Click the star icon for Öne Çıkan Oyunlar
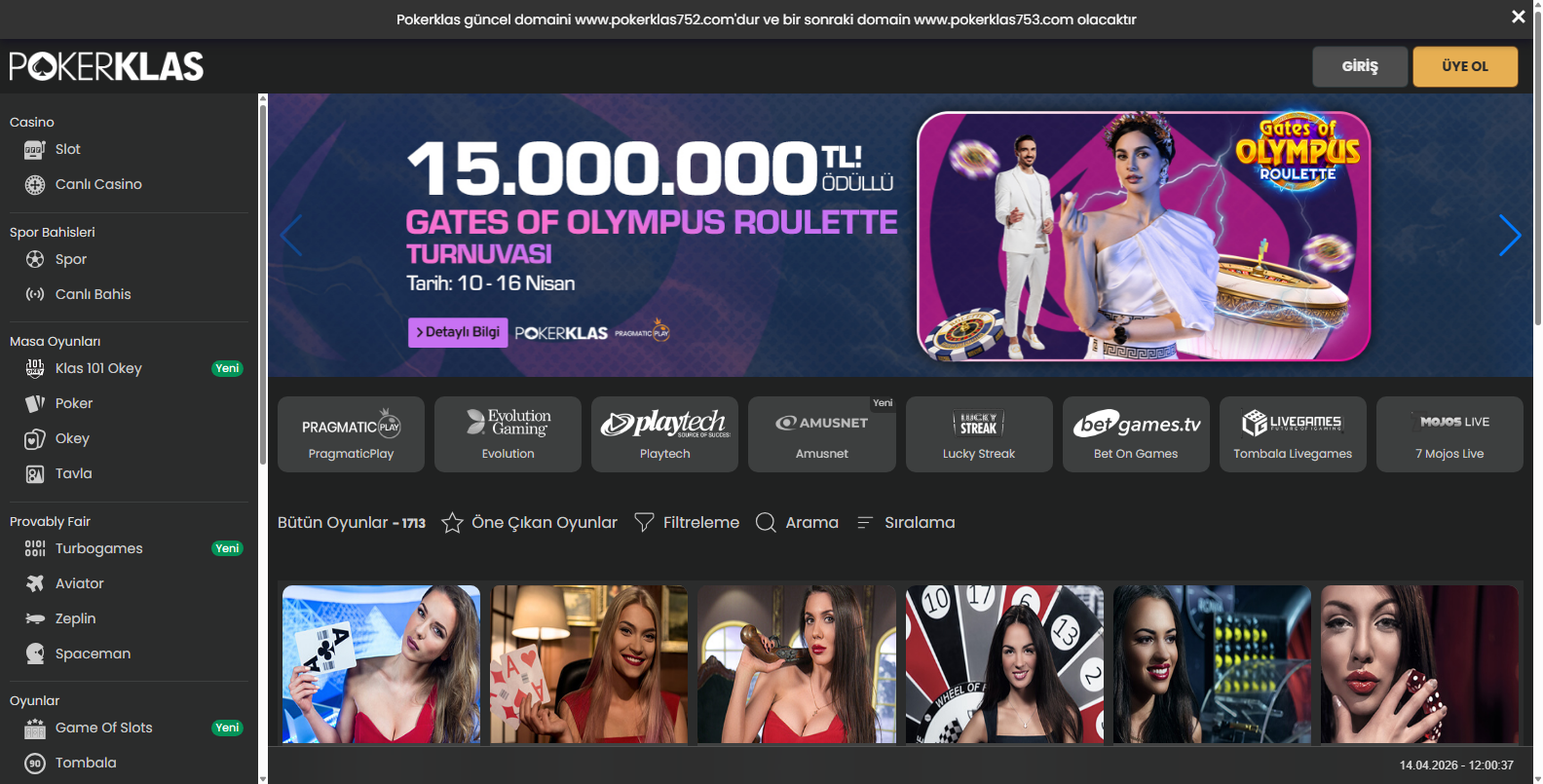Viewport: 1543px width, 784px height. coord(452,523)
